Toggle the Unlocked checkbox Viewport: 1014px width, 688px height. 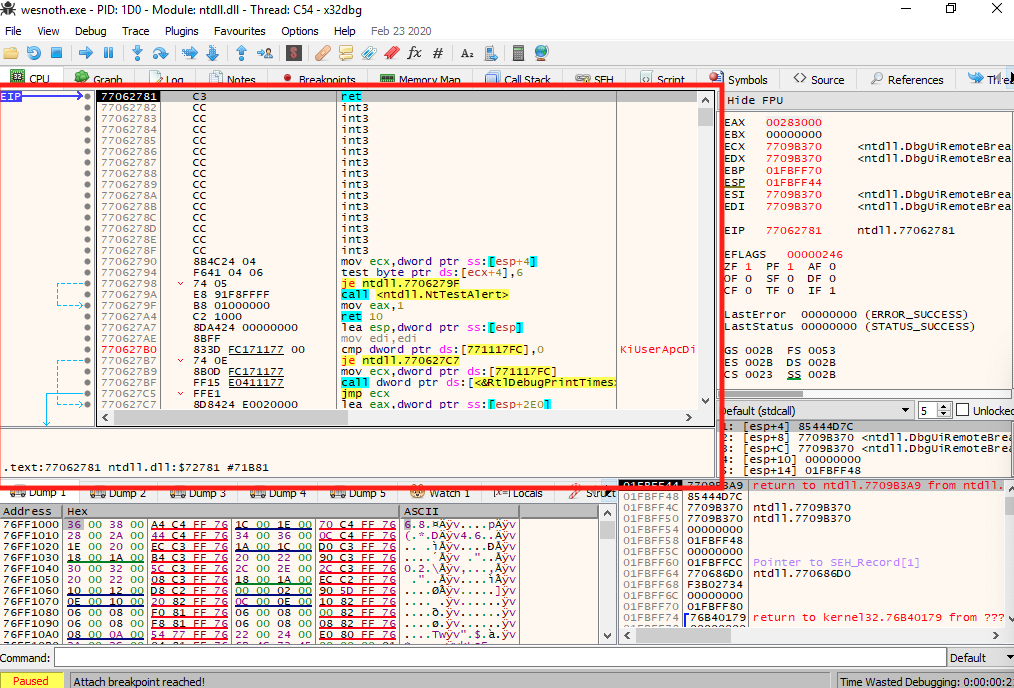coord(962,411)
